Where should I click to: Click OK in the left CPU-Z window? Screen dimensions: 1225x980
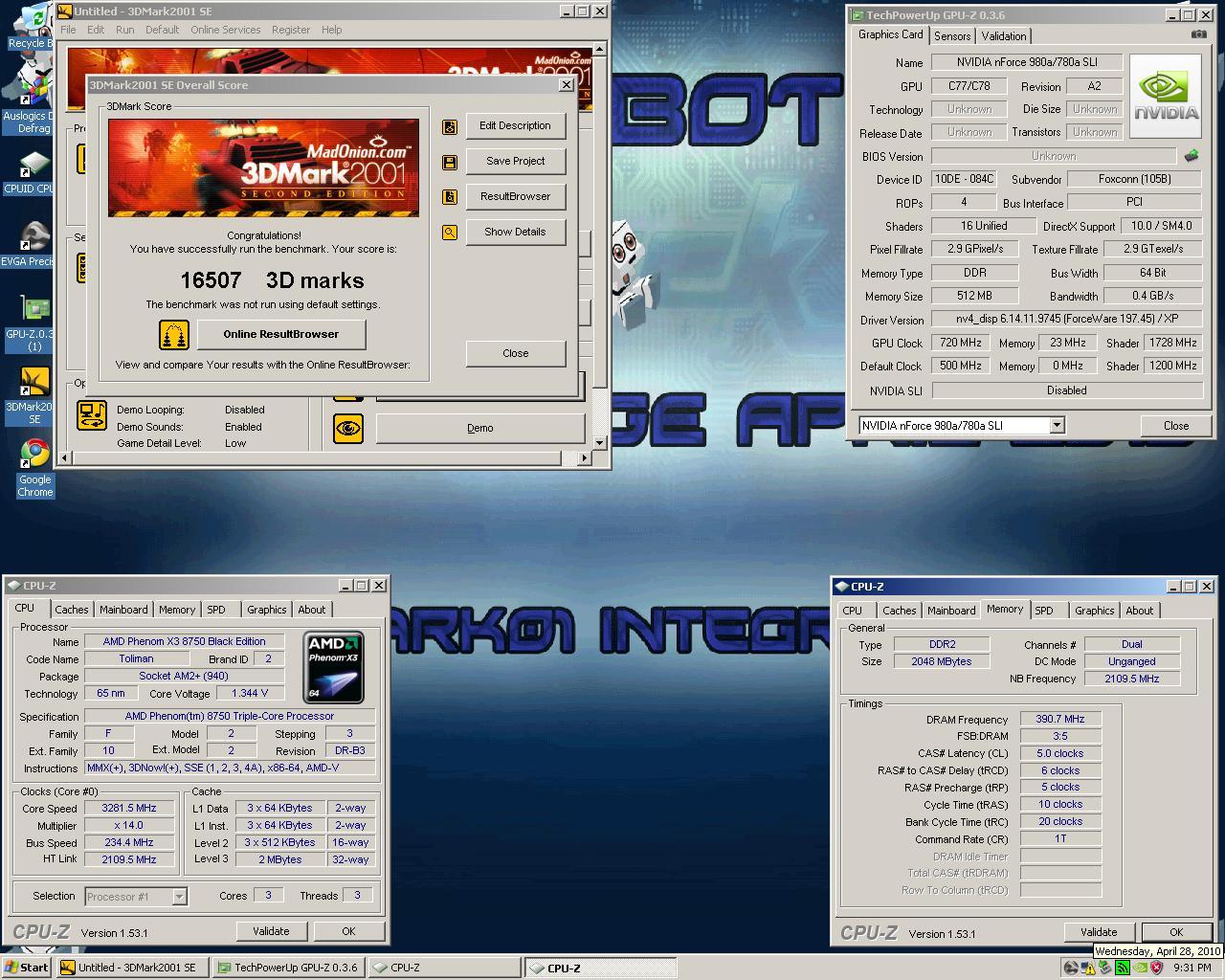[348, 931]
